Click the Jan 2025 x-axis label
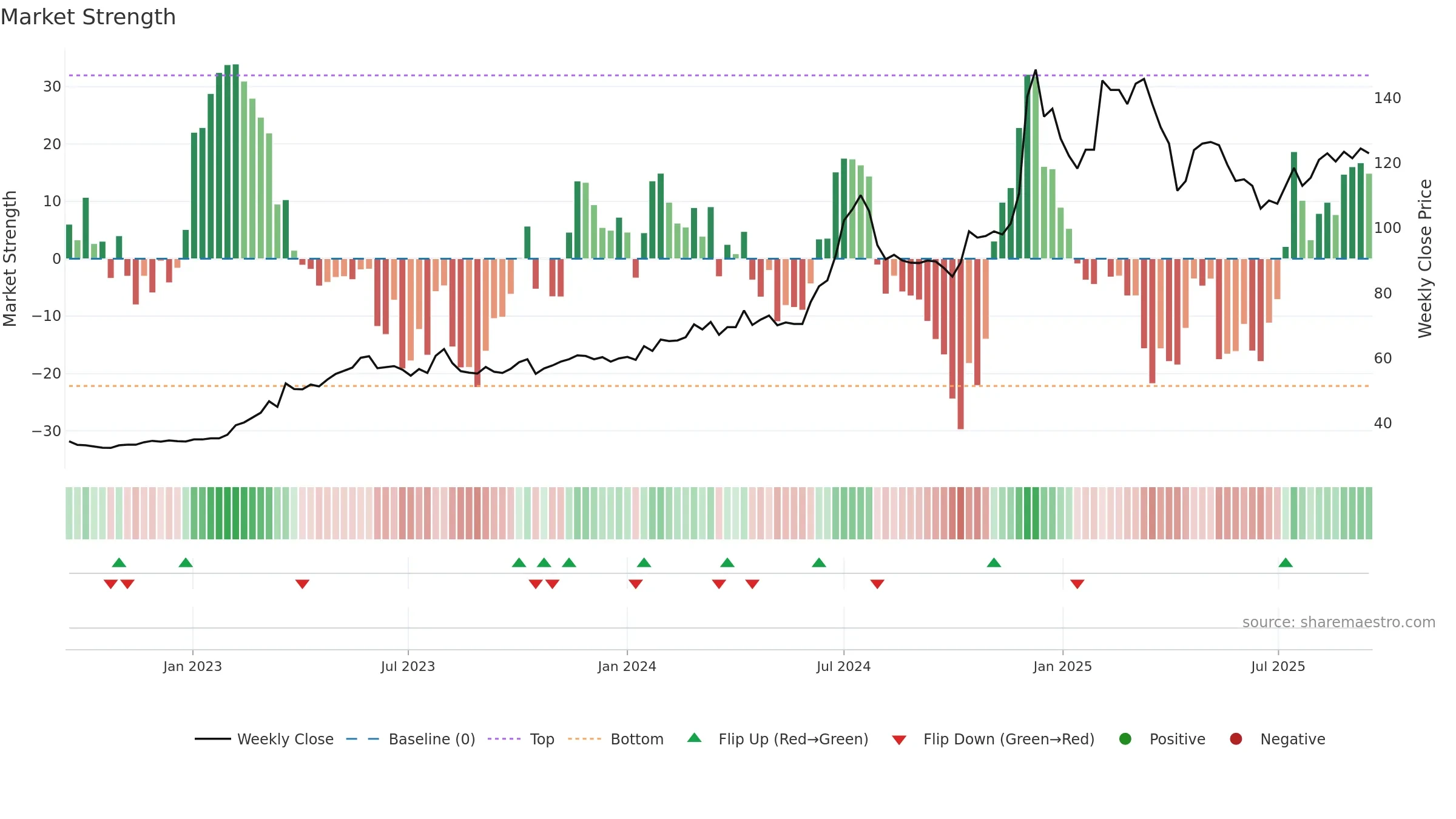This screenshot has height=819, width=1456. pyautogui.click(x=1062, y=666)
